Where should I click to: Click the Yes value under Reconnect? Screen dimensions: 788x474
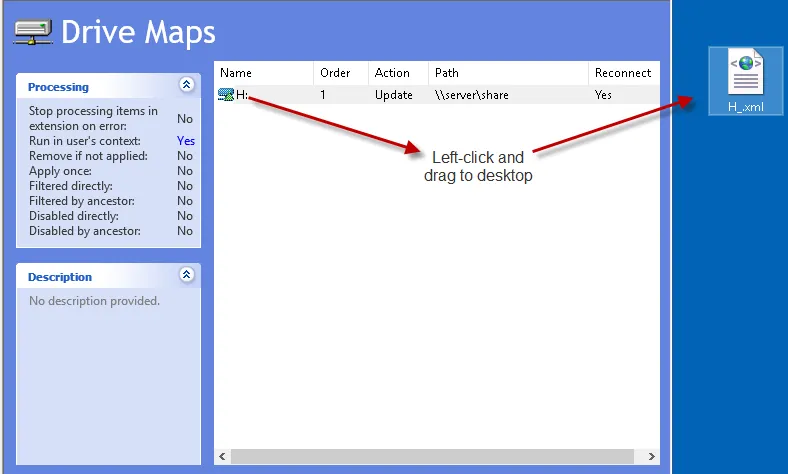pos(603,95)
